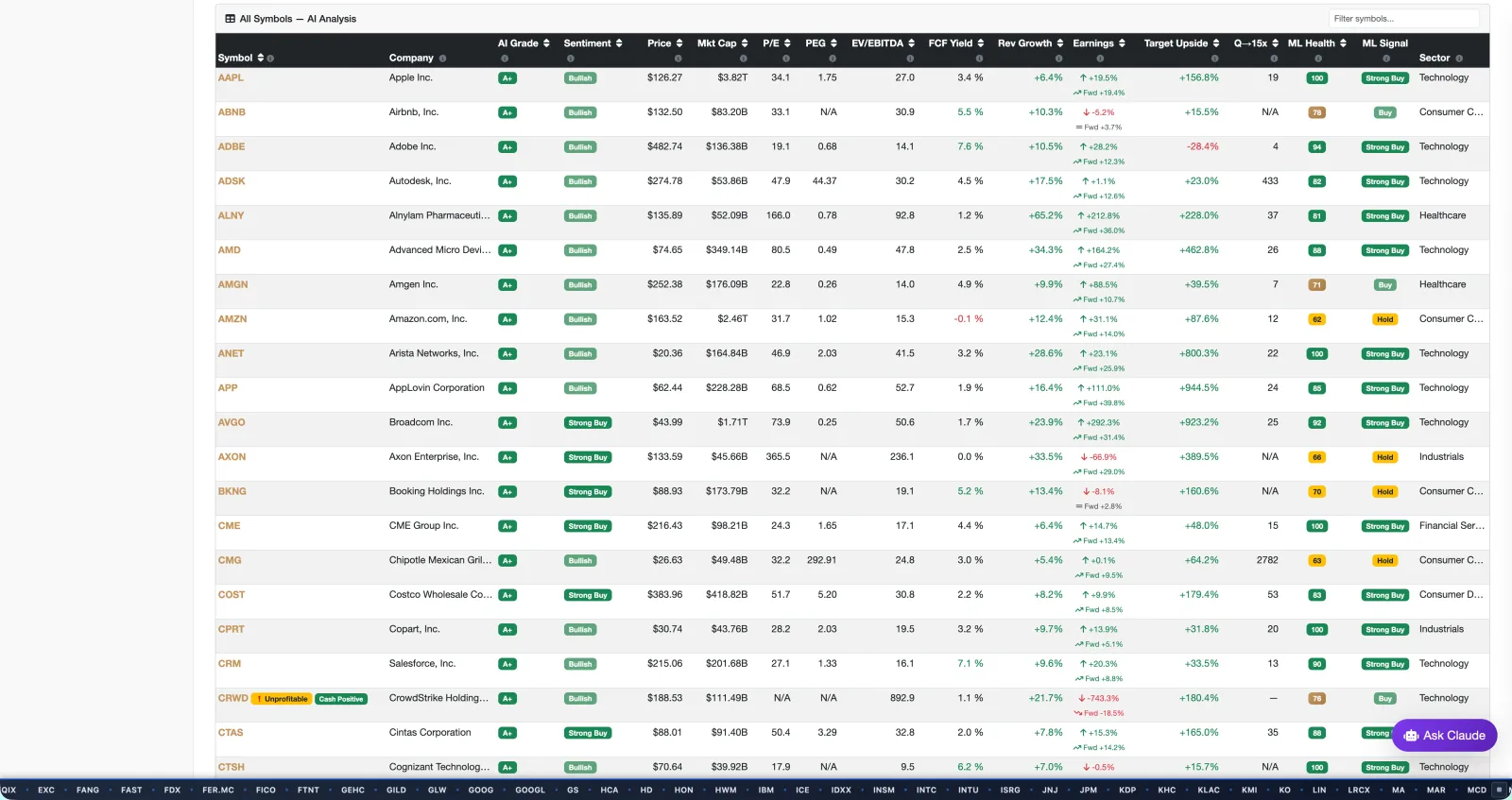Click the Mkt Cap column header label
Image resolution: width=1512 pixels, height=800 pixels.
pos(716,43)
